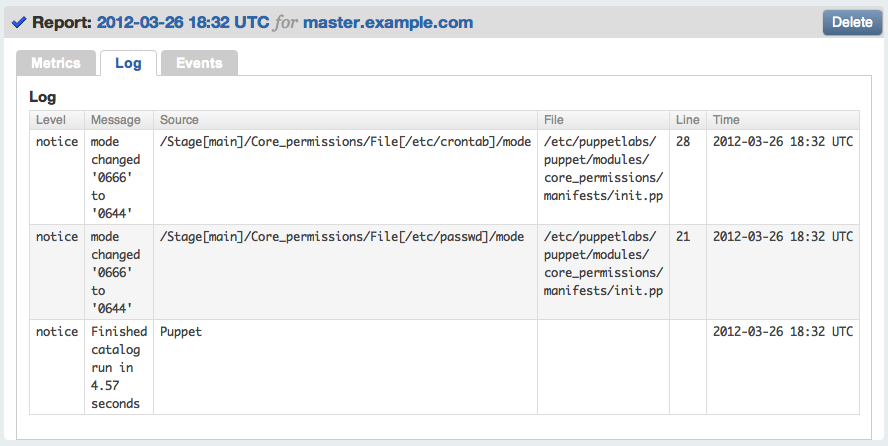Select the /etc/crontab mode source cell
Image resolution: width=888 pixels, height=446 pixels.
345,142
